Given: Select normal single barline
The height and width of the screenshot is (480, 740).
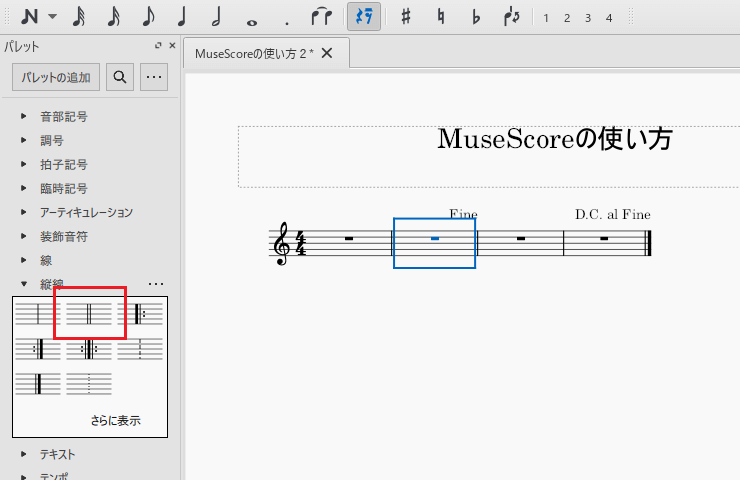Looking at the screenshot, I should 38,314.
